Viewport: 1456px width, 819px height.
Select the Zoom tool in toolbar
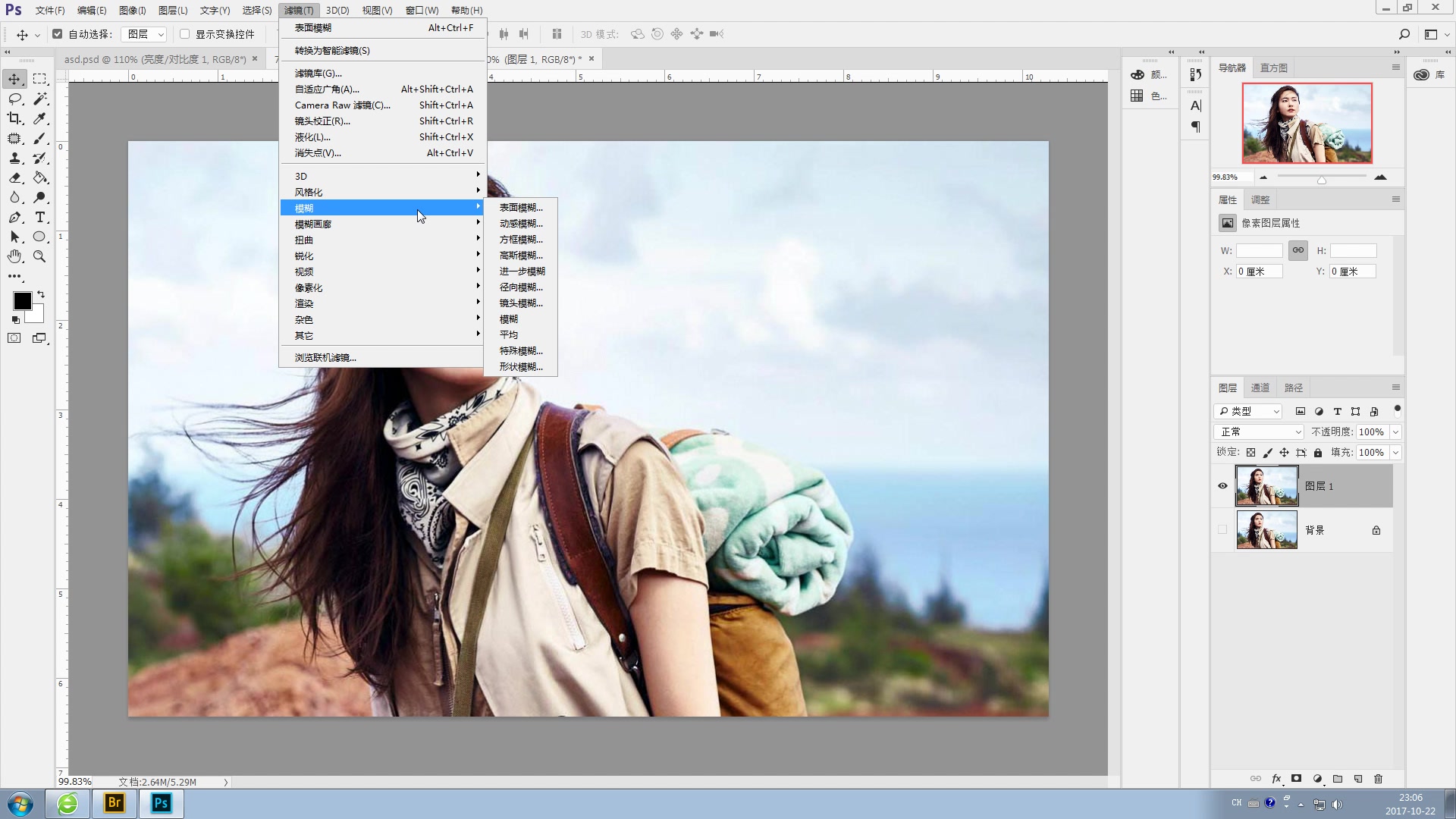[40, 257]
